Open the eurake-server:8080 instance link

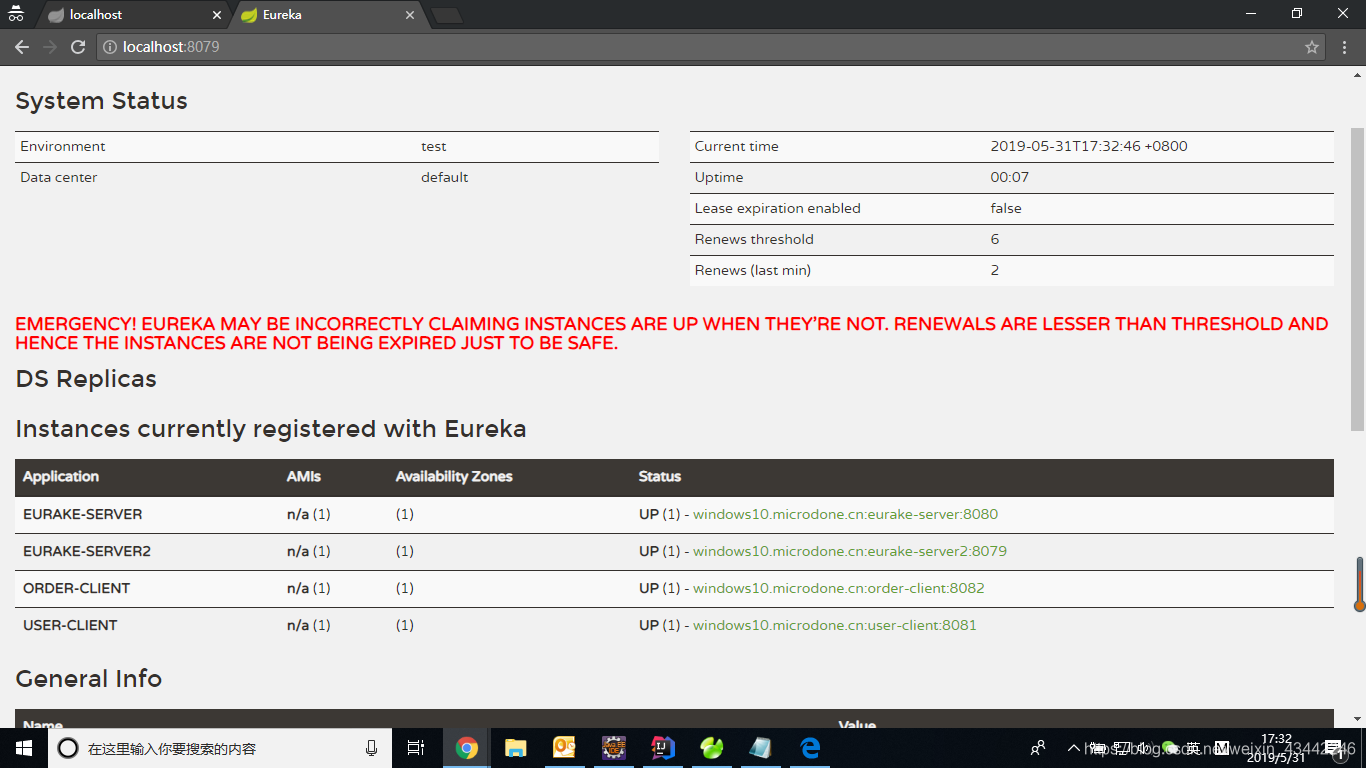point(845,514)
